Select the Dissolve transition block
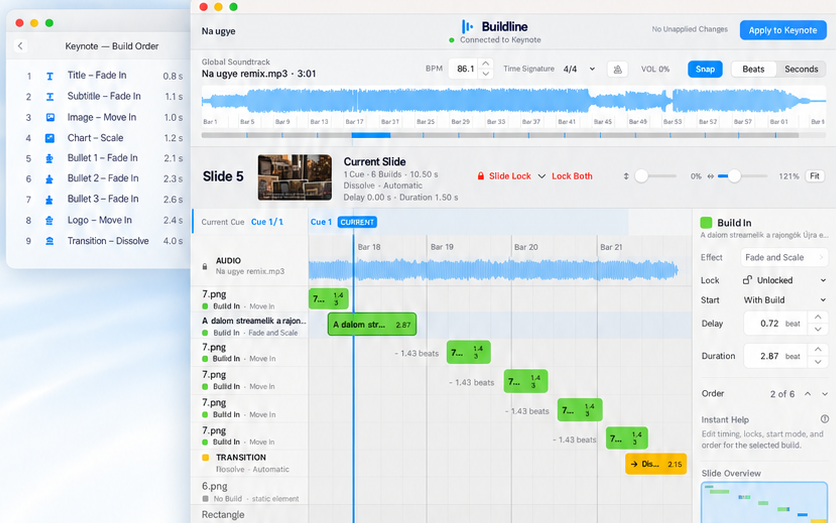 tap(656, 464)
